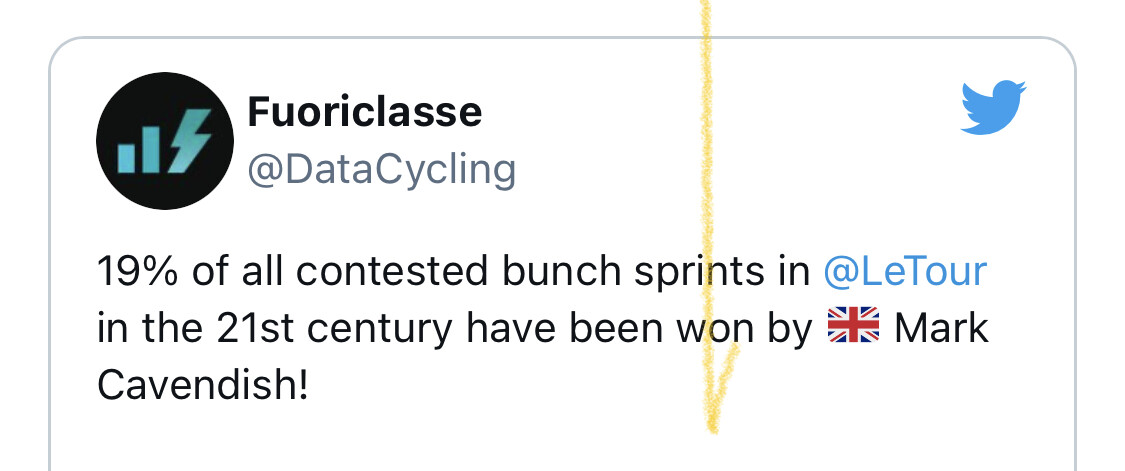Click the blue Twitter bird logo
The height and width of the screenshot is (471, 1125).
pyautogui.click(x=993, y=107)
